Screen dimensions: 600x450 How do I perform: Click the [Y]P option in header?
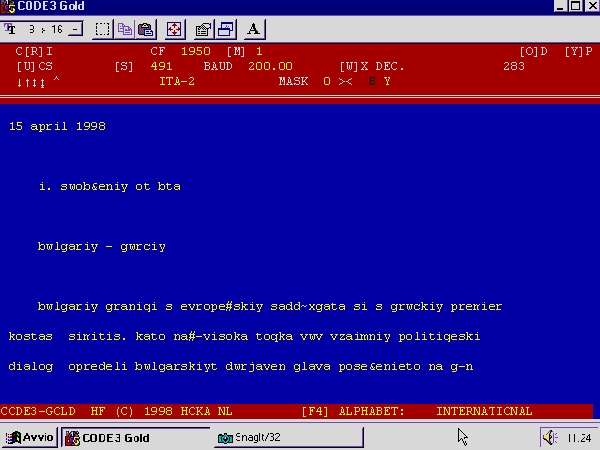point(577,50)
